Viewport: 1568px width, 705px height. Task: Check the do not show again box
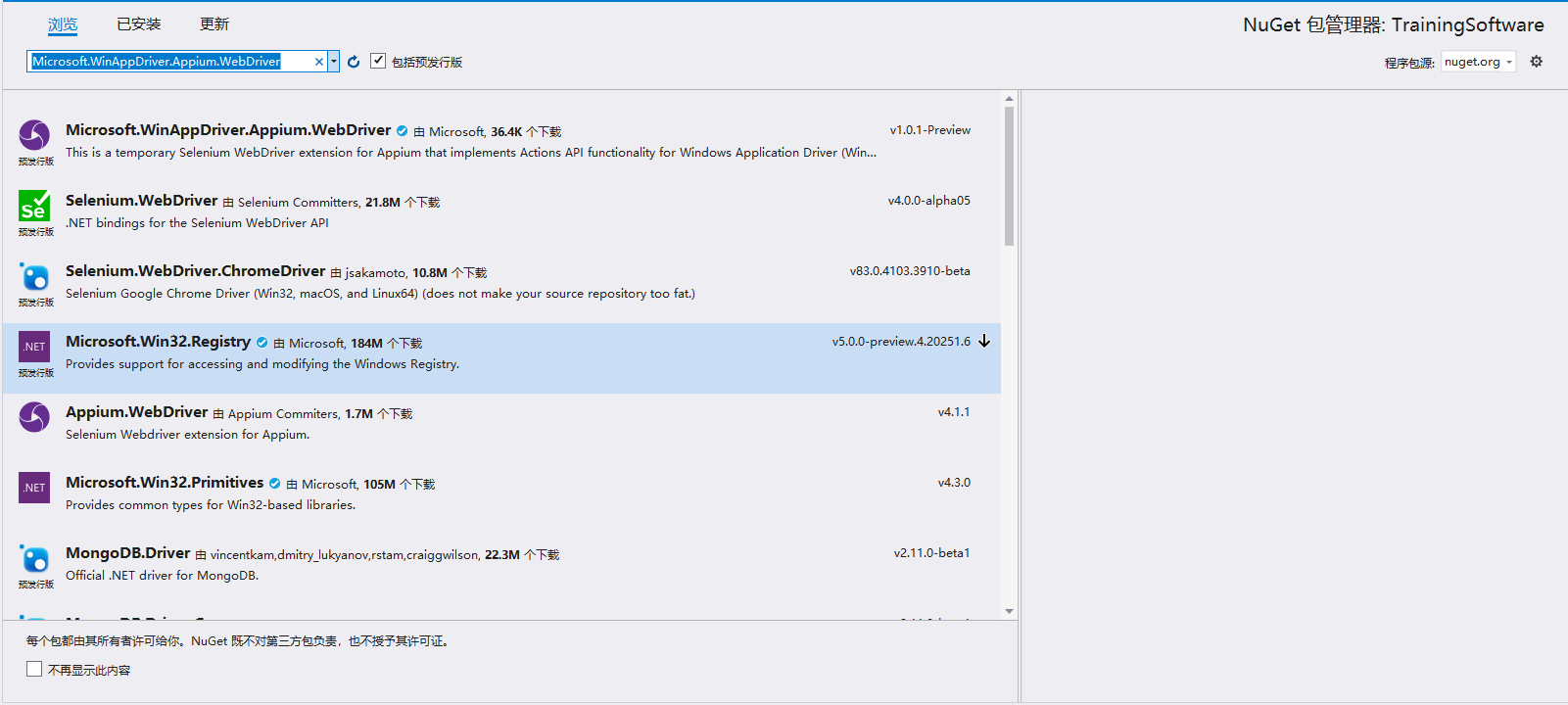(34, 669)
